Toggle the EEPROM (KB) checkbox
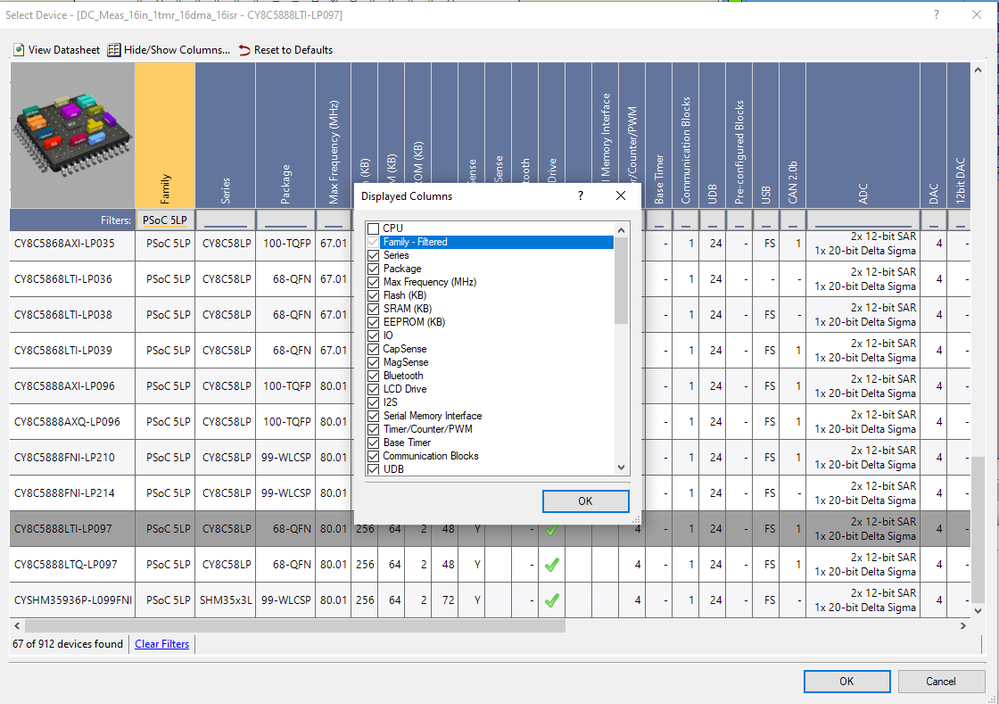This screenshot has height=704, width=999. (373, 322)
